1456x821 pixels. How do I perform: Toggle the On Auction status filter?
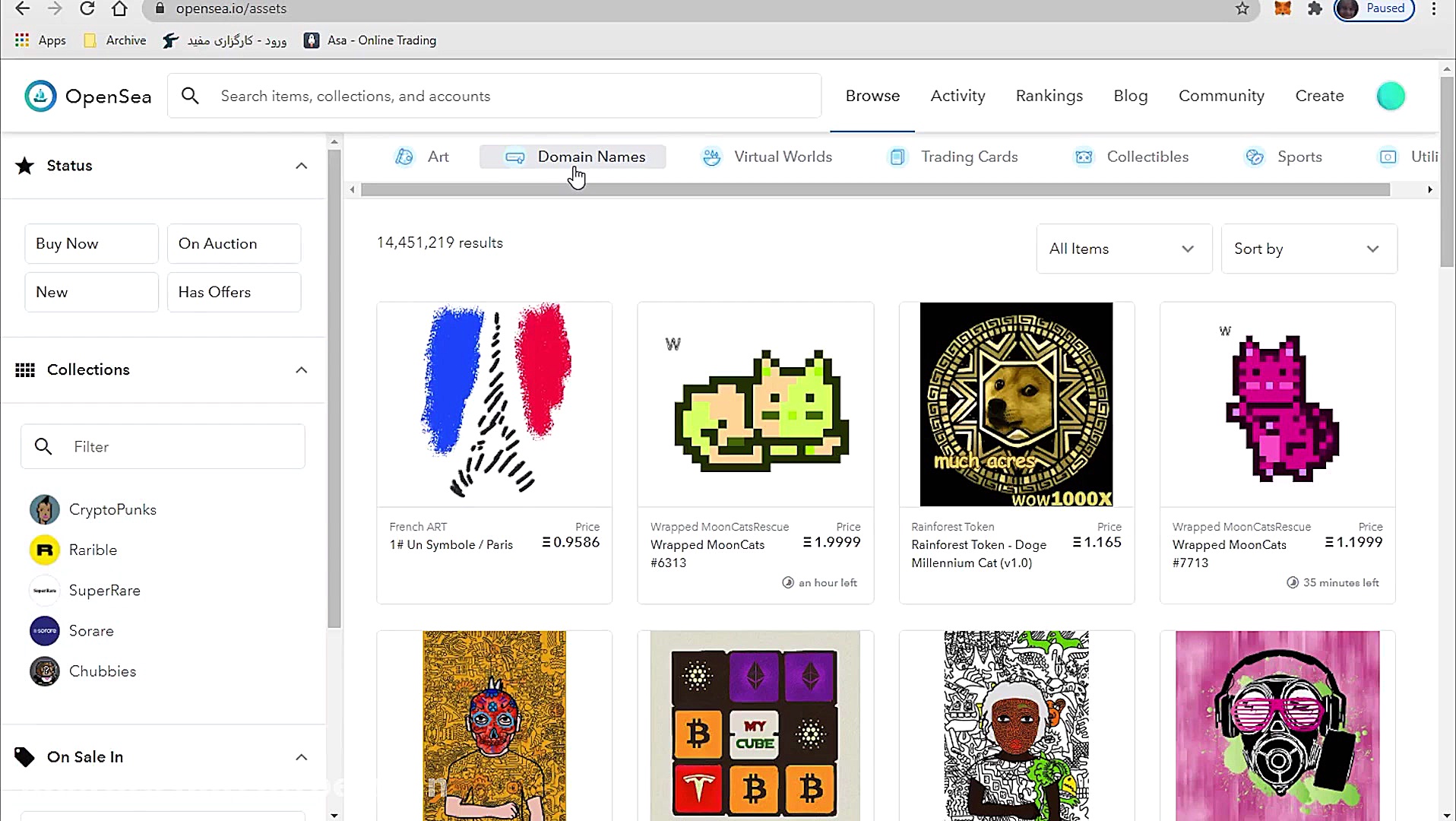[234, 243]
